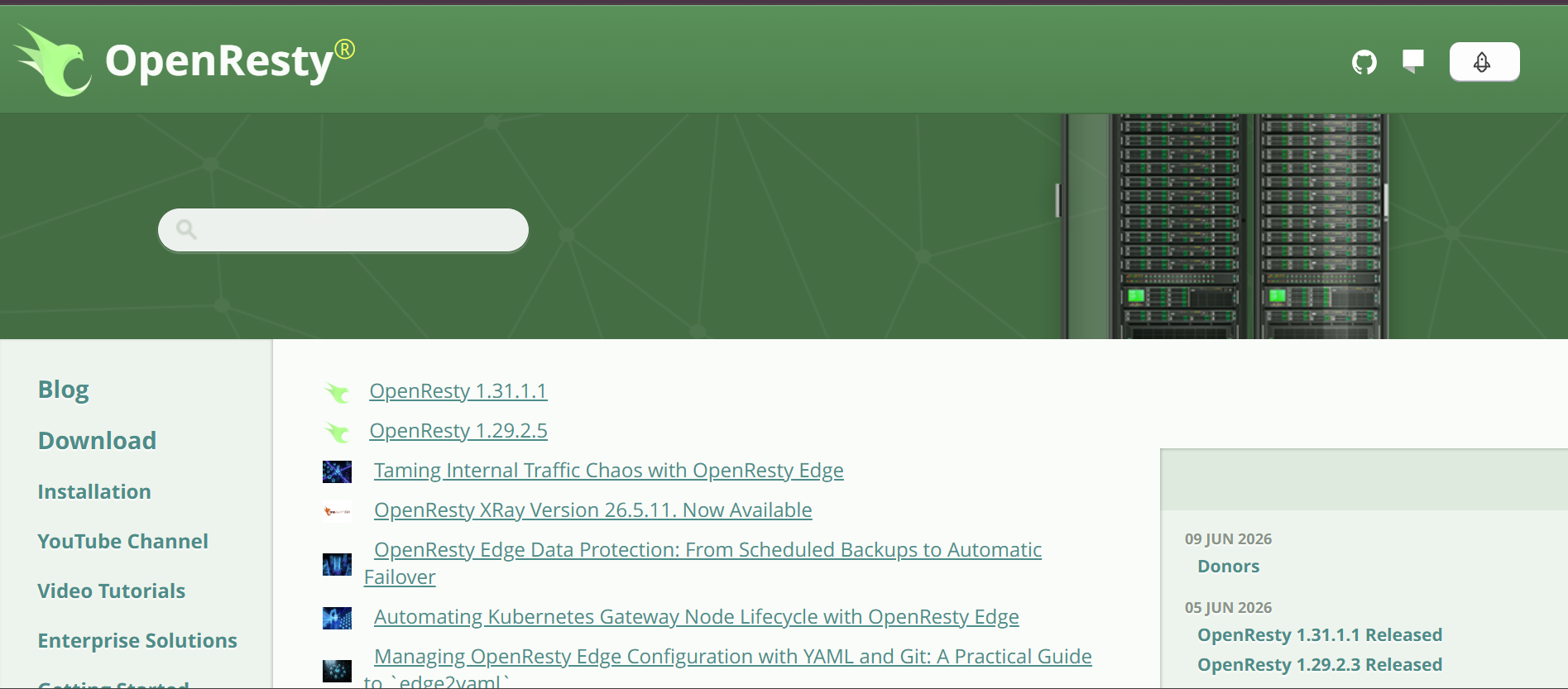1568x689 pixels.
Task: Click the thumbnail beside Automating Kubernetes Gateway article
Action: point(337,618)
